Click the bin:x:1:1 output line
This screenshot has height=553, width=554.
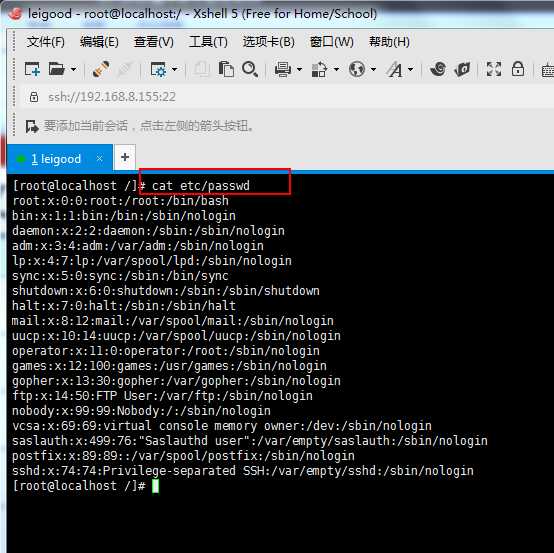click(124, 216)
